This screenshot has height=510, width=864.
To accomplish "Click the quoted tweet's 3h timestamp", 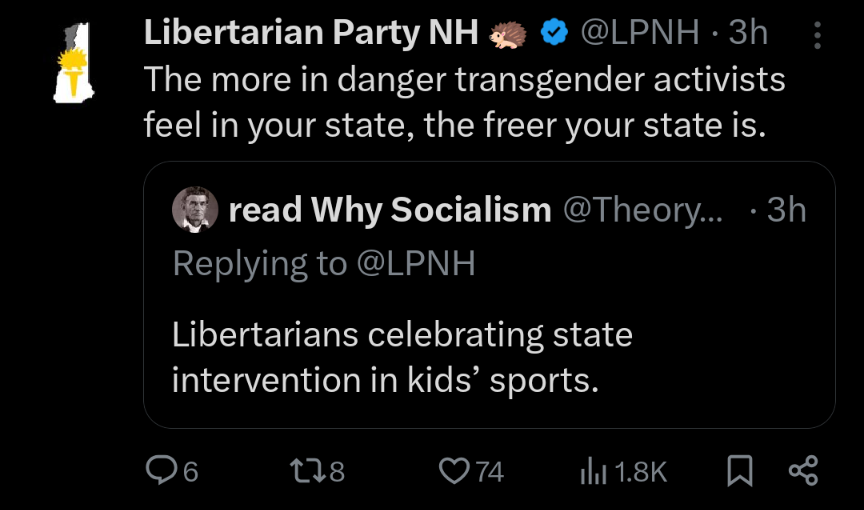I will (786, 210).
